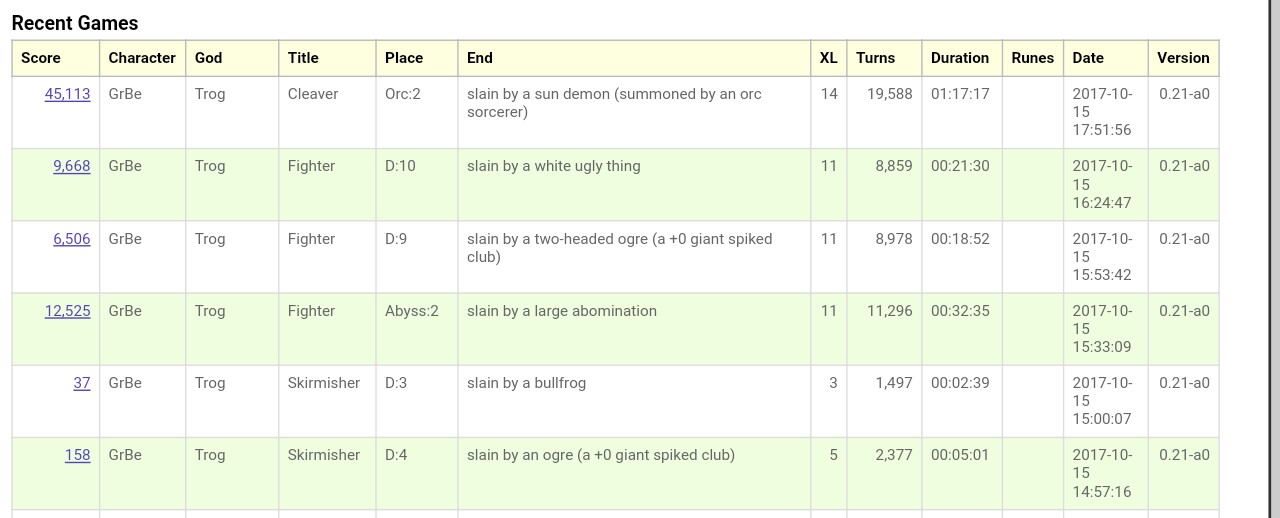Click the 6,506 score link
Viewport: 1280px width, 518px height.
click(x=71, y=239)
